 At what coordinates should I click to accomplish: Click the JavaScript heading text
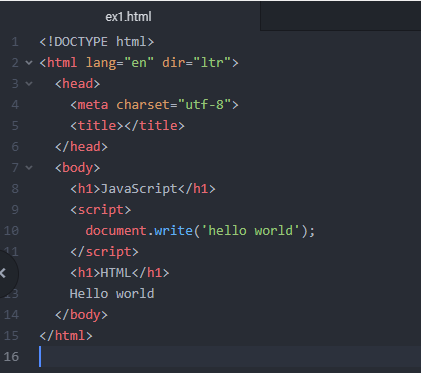(x=139, y=189)
